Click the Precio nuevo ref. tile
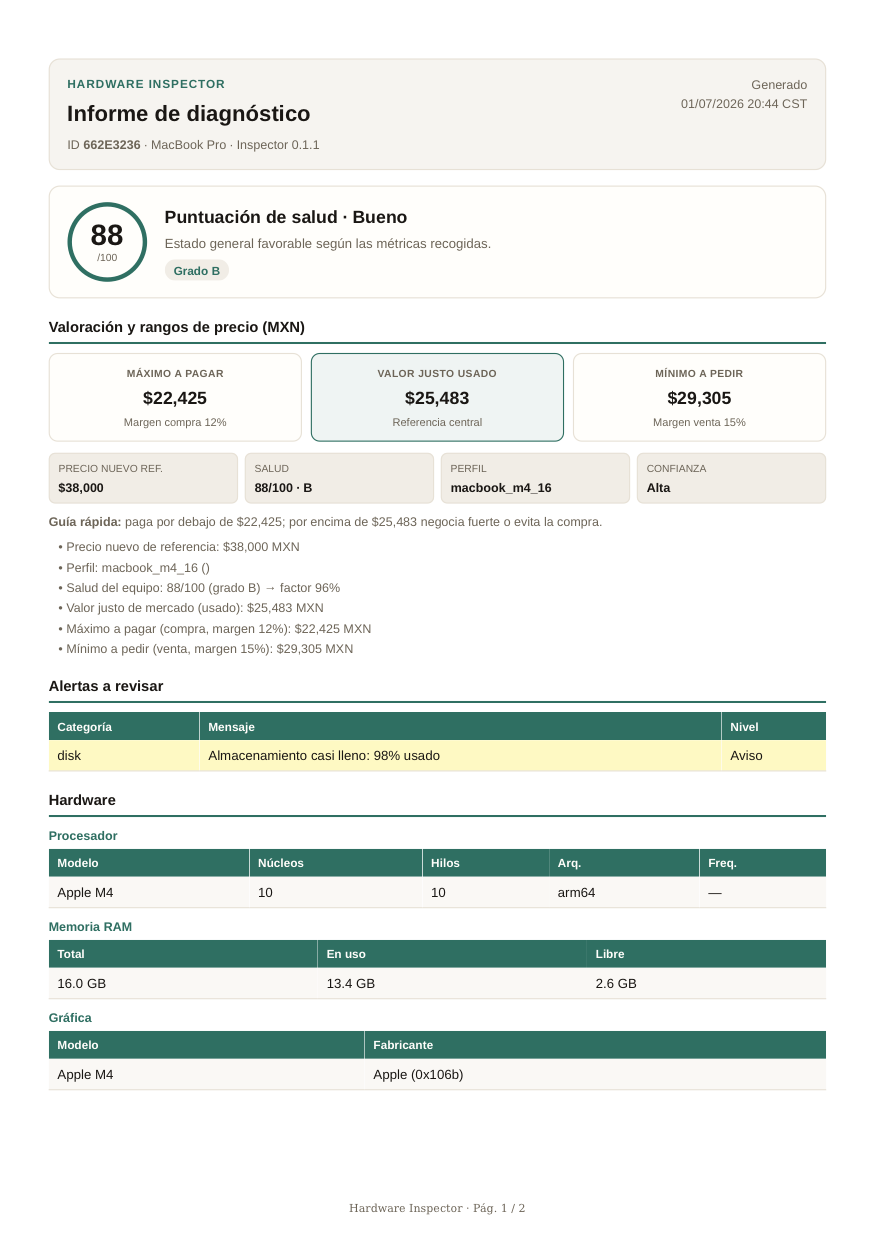This screenshot has height=1240, width=876. 143,478
